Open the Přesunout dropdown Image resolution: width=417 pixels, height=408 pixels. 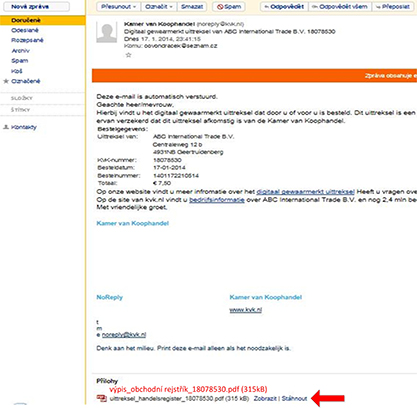click(119, 7)
